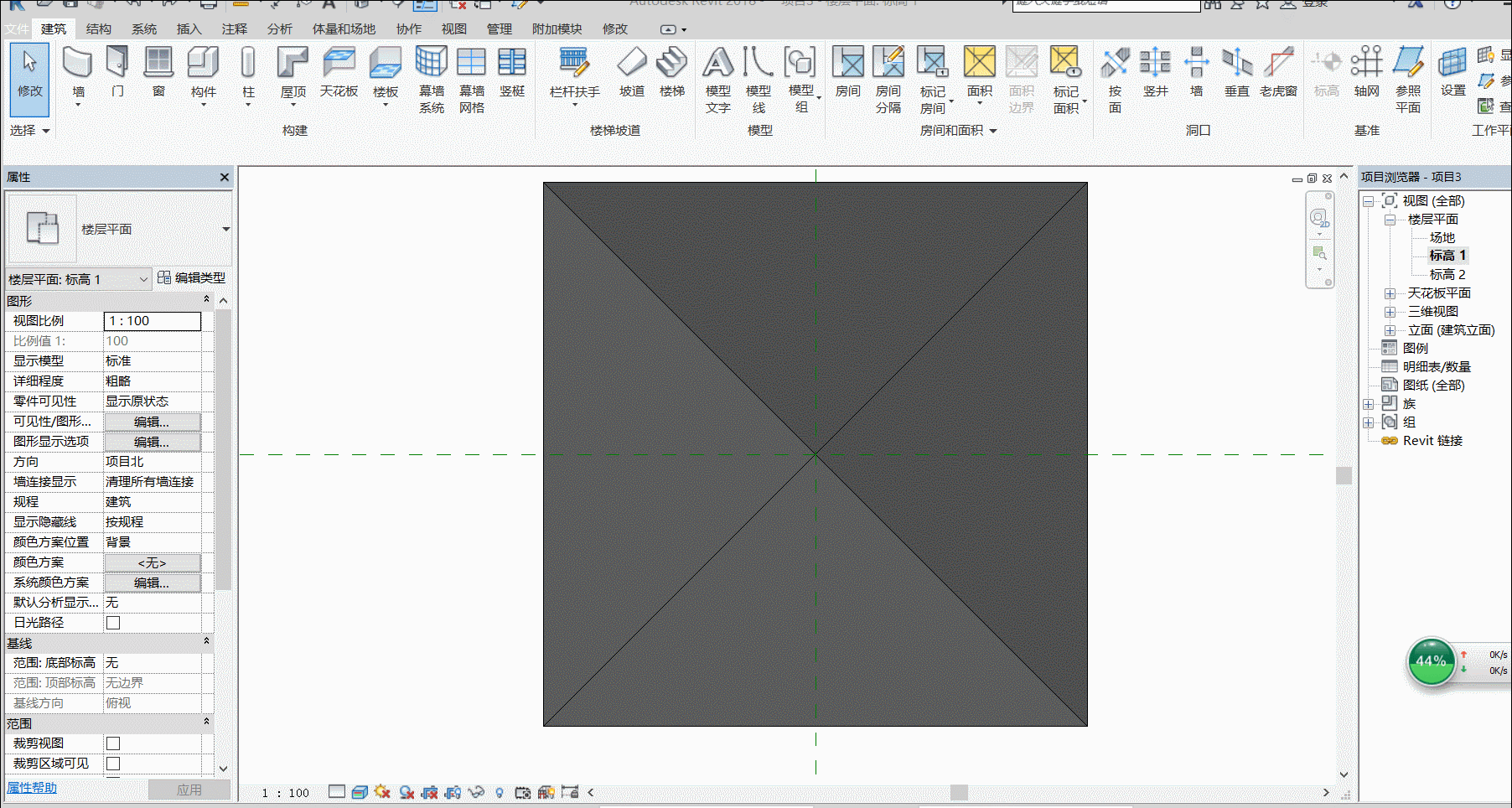Open the 结构 ribbon tab
1512x808 pixels.
pos(99,28)
